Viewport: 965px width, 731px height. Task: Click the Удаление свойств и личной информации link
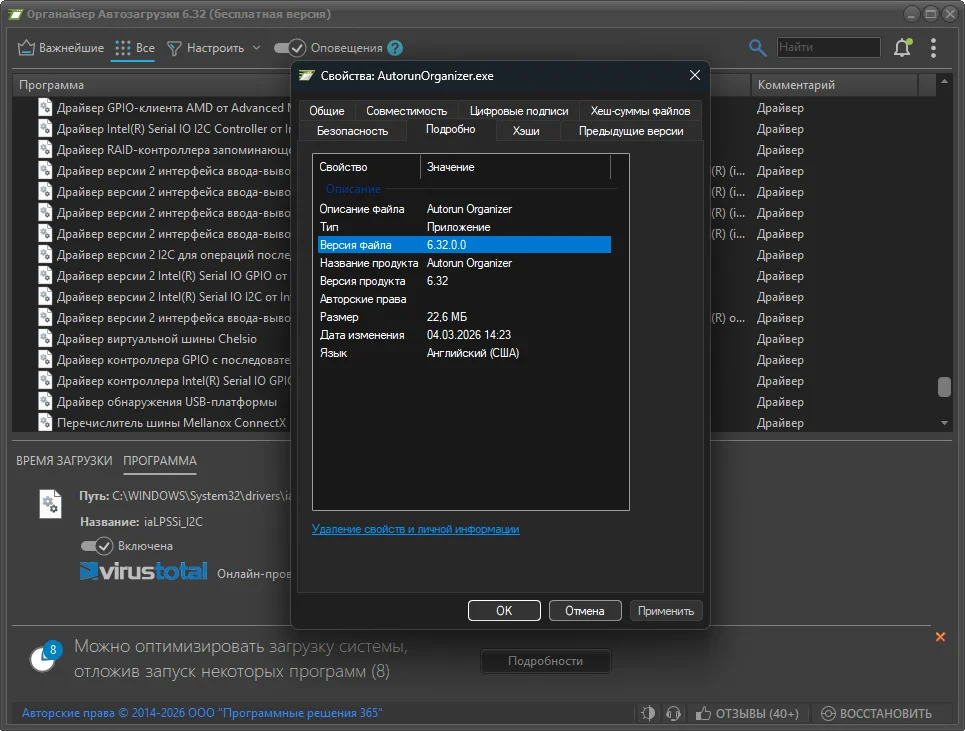pos(415,529)
